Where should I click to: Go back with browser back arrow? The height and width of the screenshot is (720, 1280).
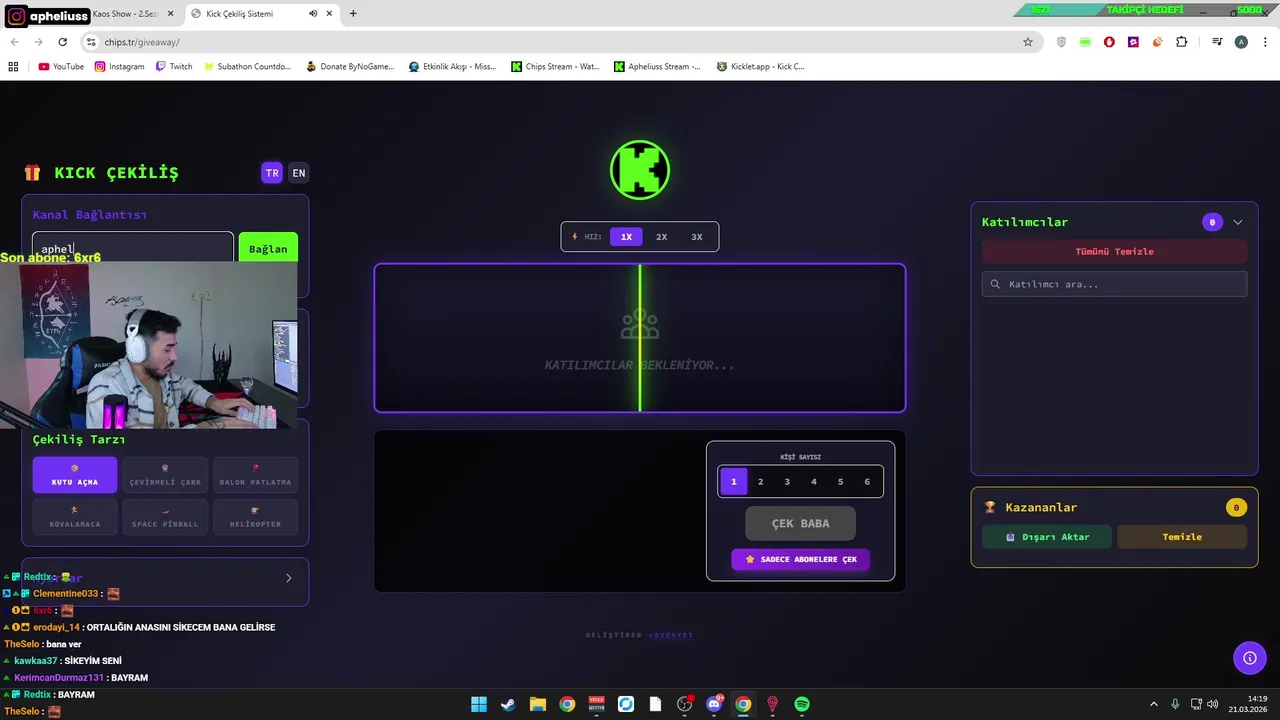pyautogui.click(x=14, y=42)
